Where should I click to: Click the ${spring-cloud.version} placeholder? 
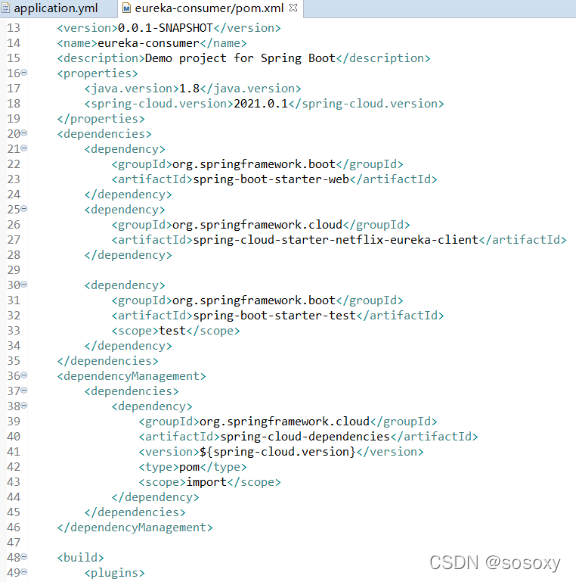278,452
